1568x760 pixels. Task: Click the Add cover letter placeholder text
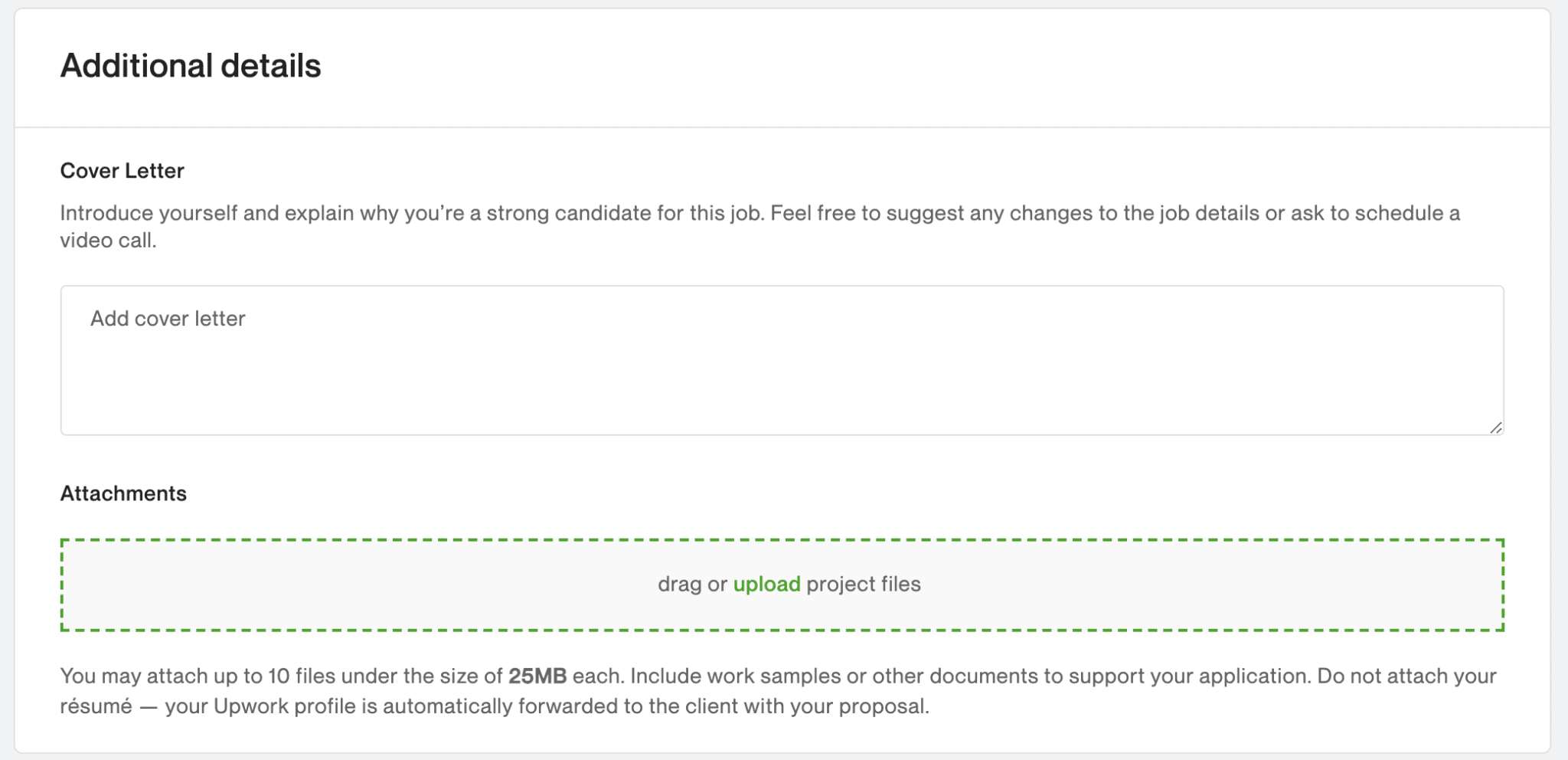pyautogui.click(x=168, y=319)
